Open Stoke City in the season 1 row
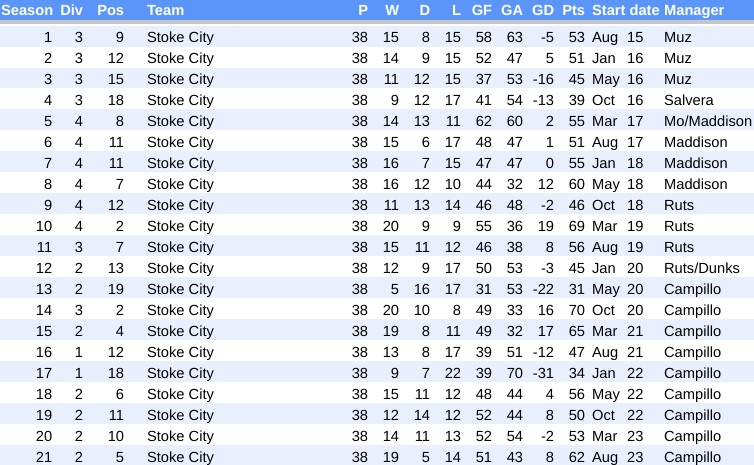Viewport: 754px width, 465px height. point(180,37)
